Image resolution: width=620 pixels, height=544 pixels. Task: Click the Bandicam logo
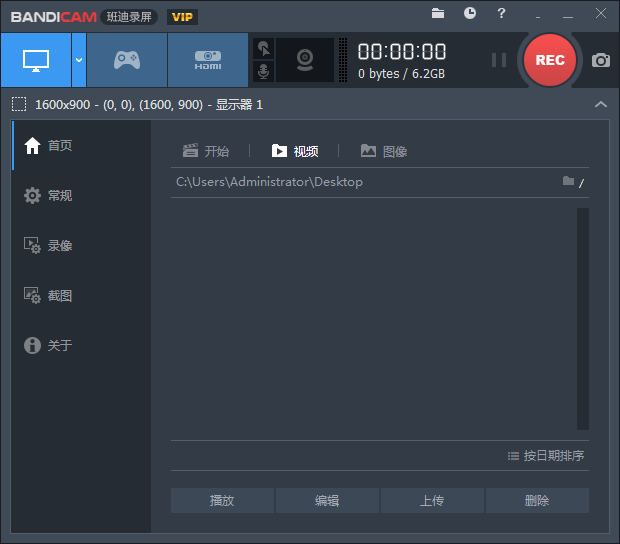tap(53, 17)
